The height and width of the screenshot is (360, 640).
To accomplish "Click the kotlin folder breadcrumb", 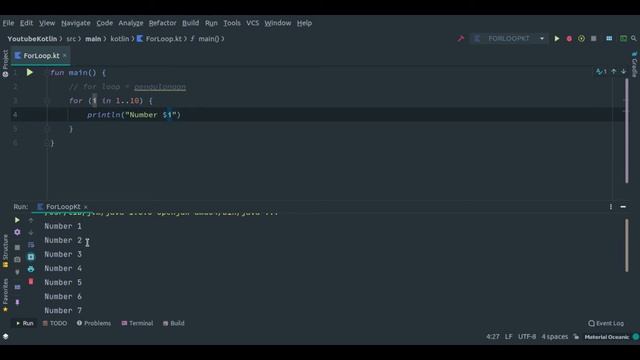I will [120, 39].
